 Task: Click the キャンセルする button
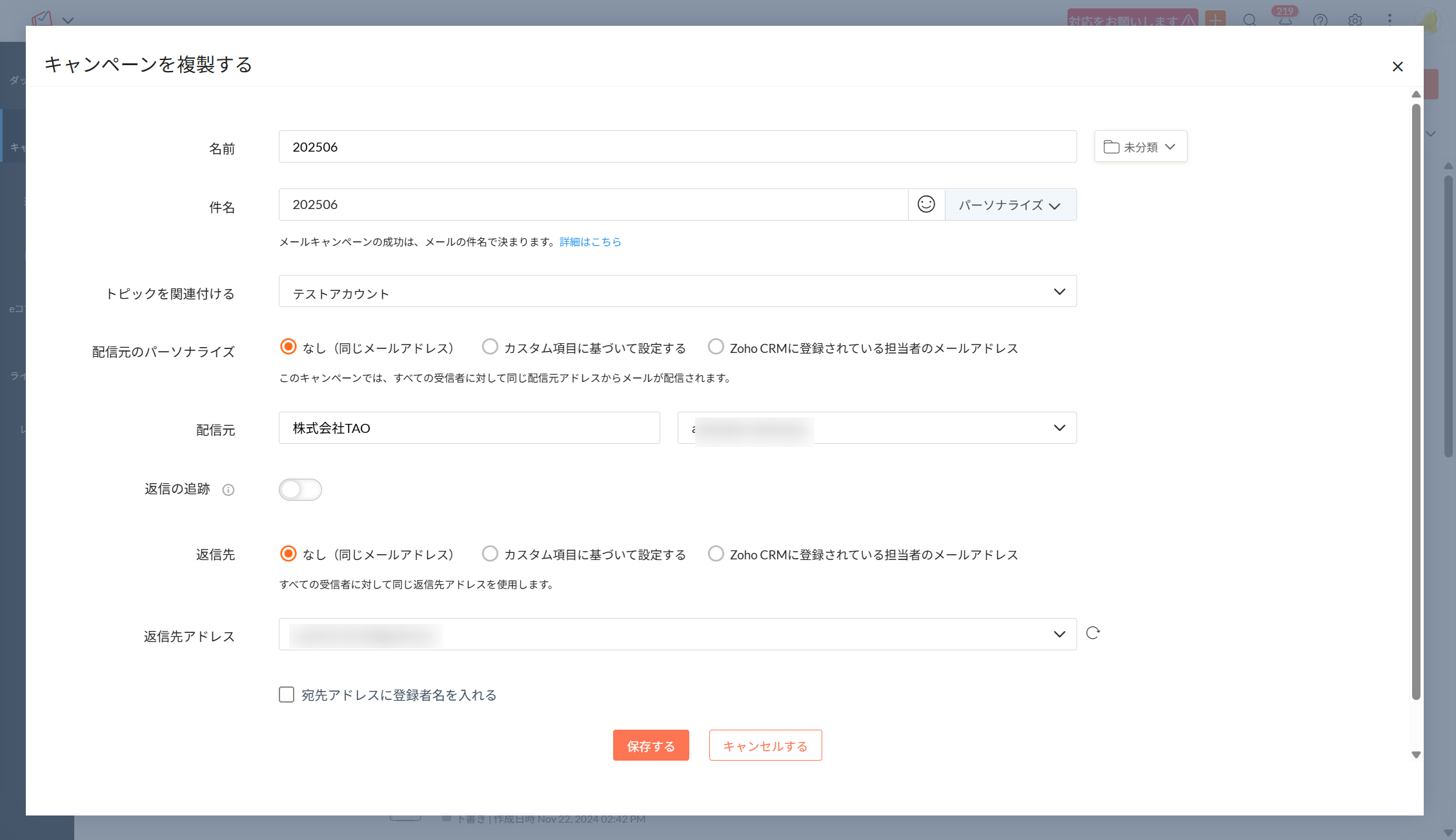pyautogui.click(x=765, y=746)
